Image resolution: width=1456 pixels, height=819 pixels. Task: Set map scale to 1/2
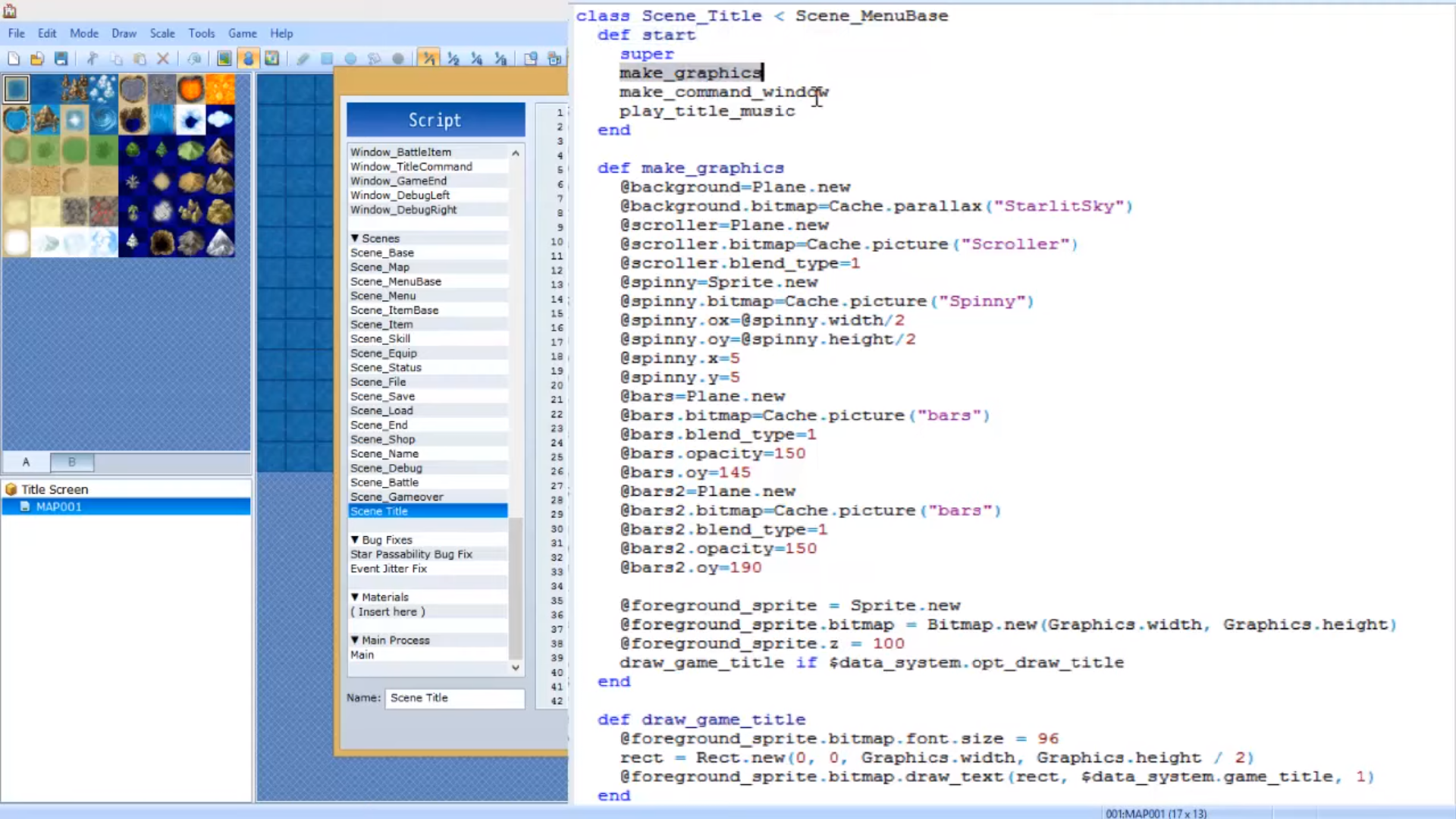[x=453, y=58]
